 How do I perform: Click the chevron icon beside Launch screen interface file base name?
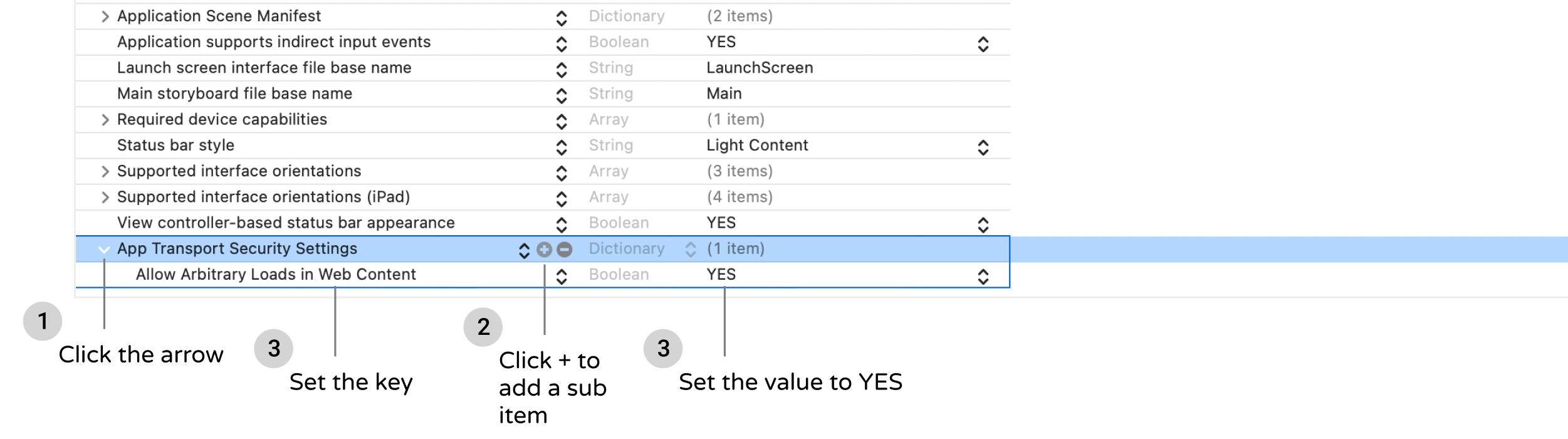pos(561,68)
